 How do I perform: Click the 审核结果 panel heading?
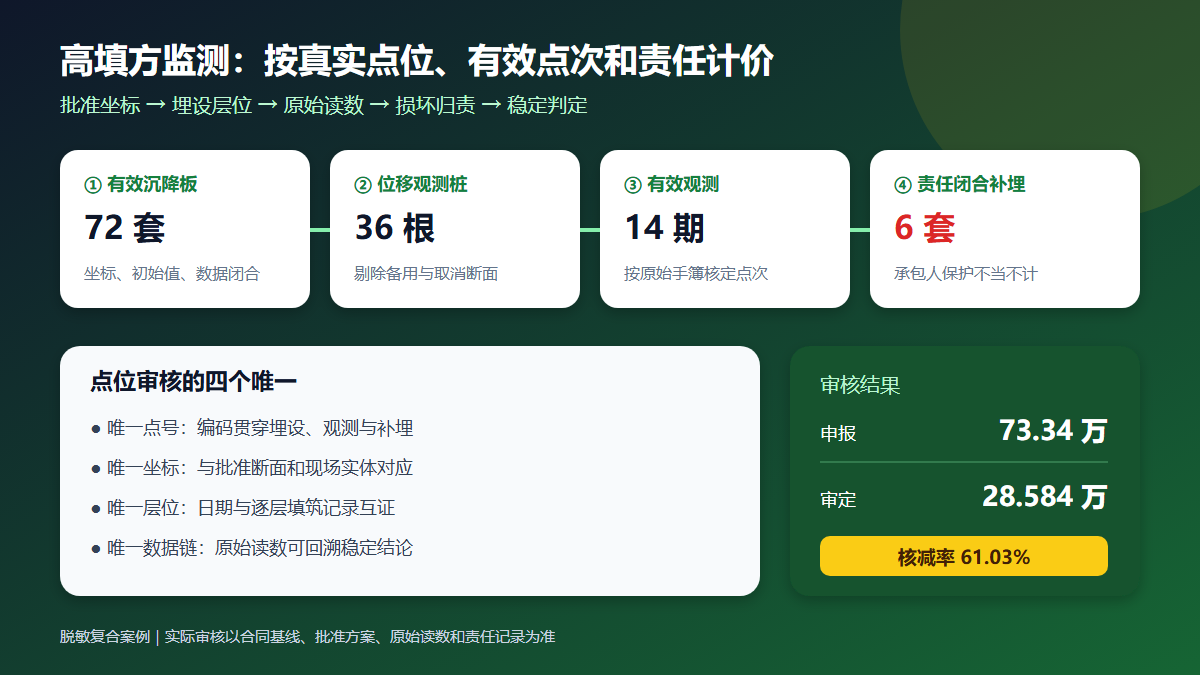tap(860, 385)
